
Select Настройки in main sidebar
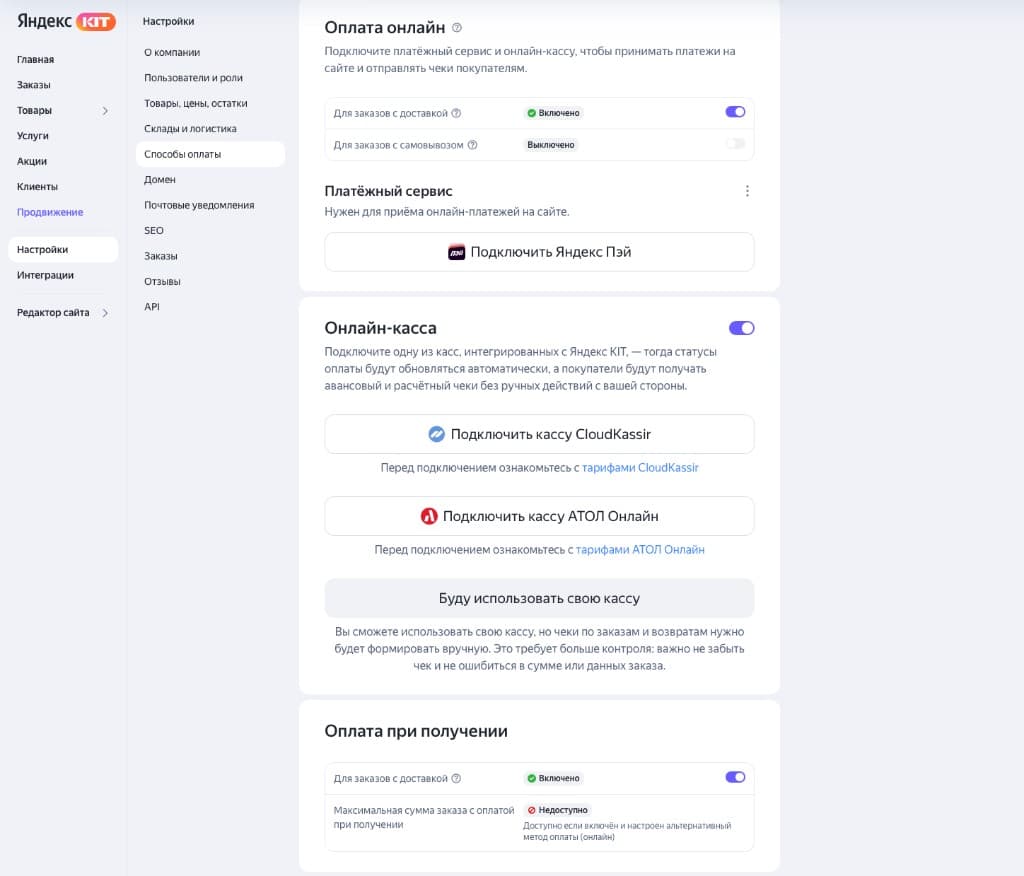[x=63, y=250]
